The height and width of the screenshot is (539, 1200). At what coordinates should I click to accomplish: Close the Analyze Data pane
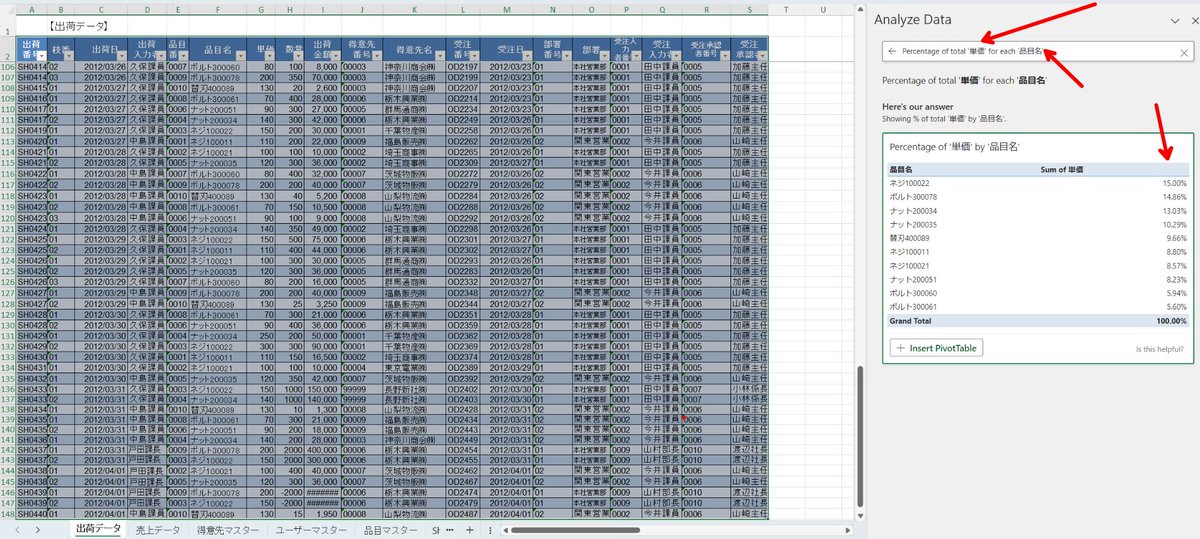(1195, 20)
